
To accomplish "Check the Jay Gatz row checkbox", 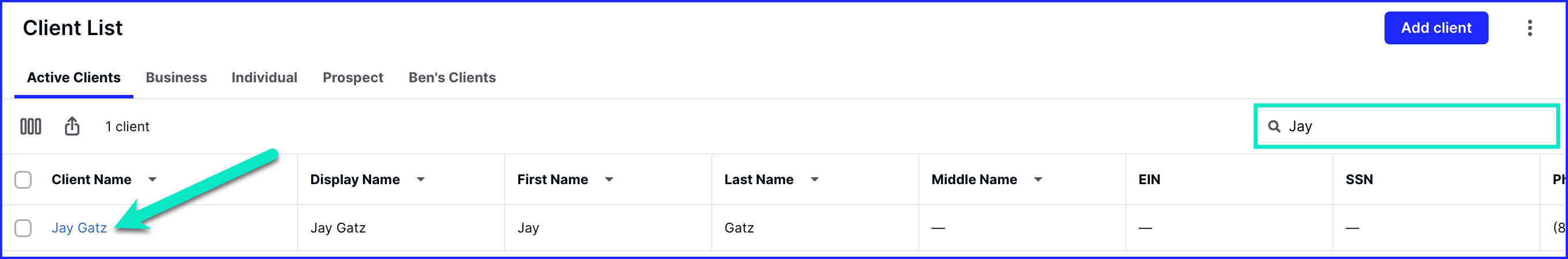I will 23,228.
